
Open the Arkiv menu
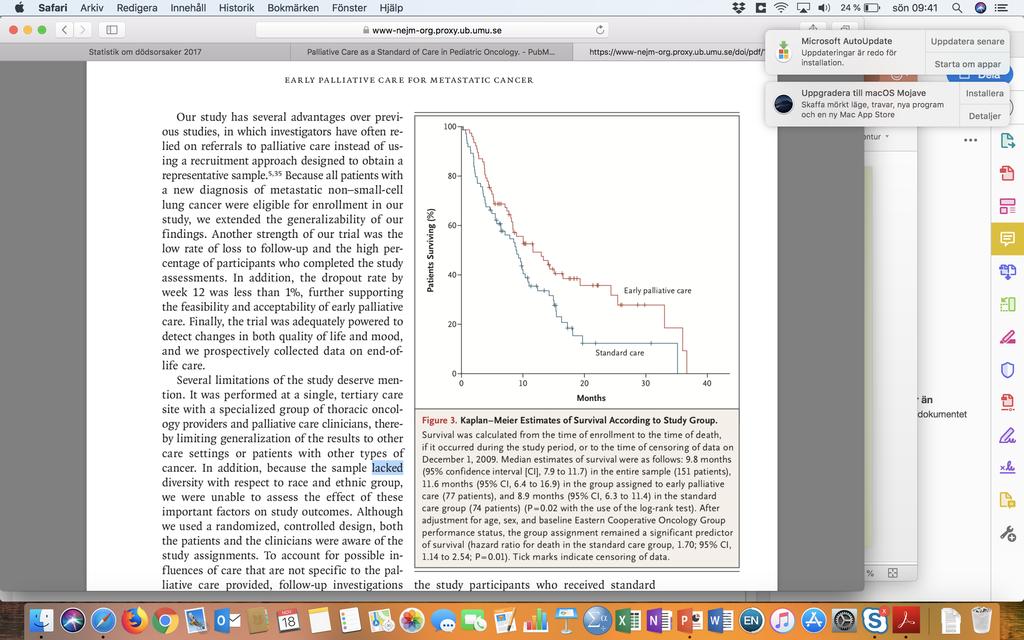coord(91,8)
